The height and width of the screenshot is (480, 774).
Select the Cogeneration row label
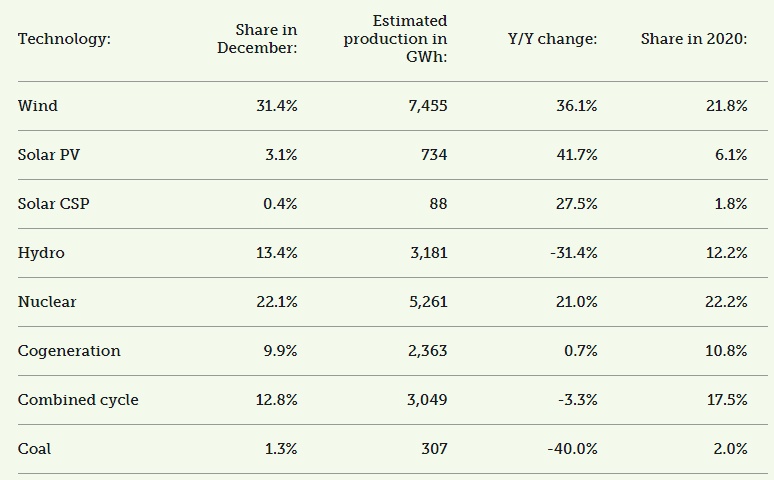click(69, 351)
